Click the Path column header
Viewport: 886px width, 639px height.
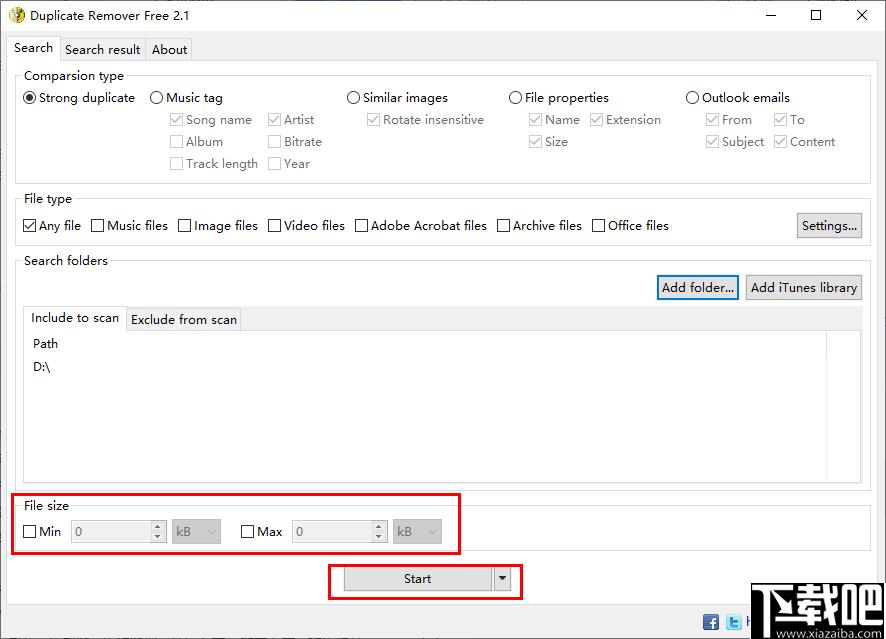(45, 344)
